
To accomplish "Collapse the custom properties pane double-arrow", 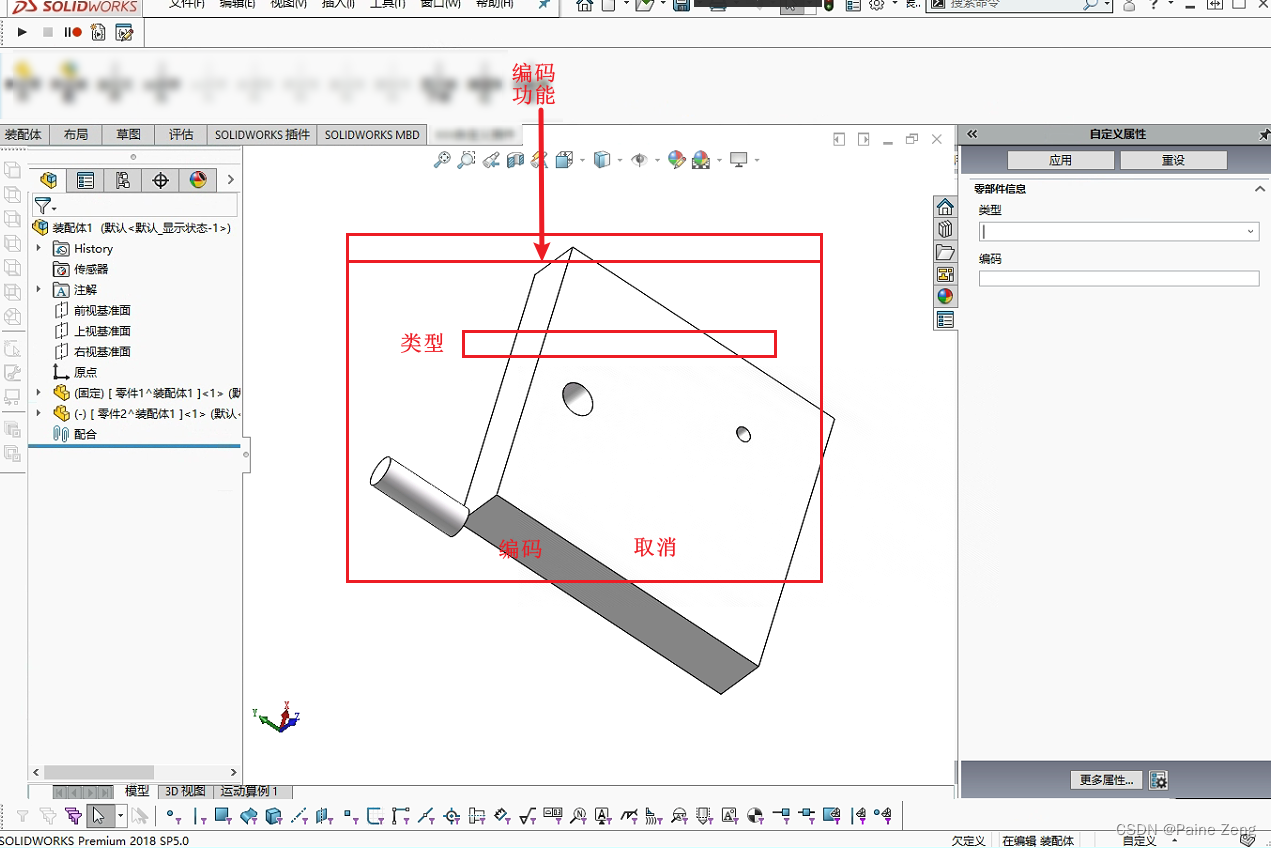I will [x=971, y=134].
